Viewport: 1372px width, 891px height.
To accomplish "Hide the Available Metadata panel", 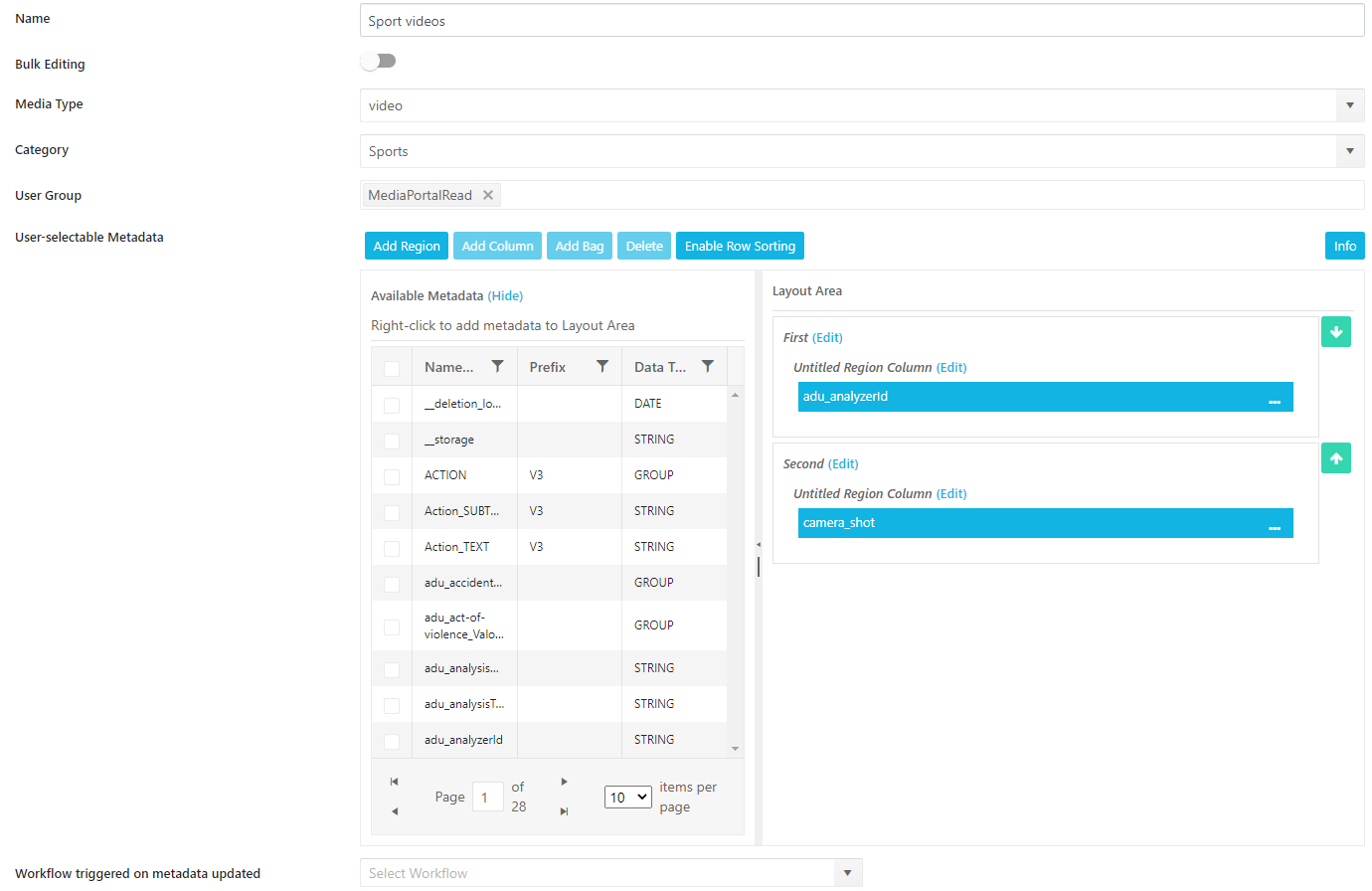I will [505, 295].
